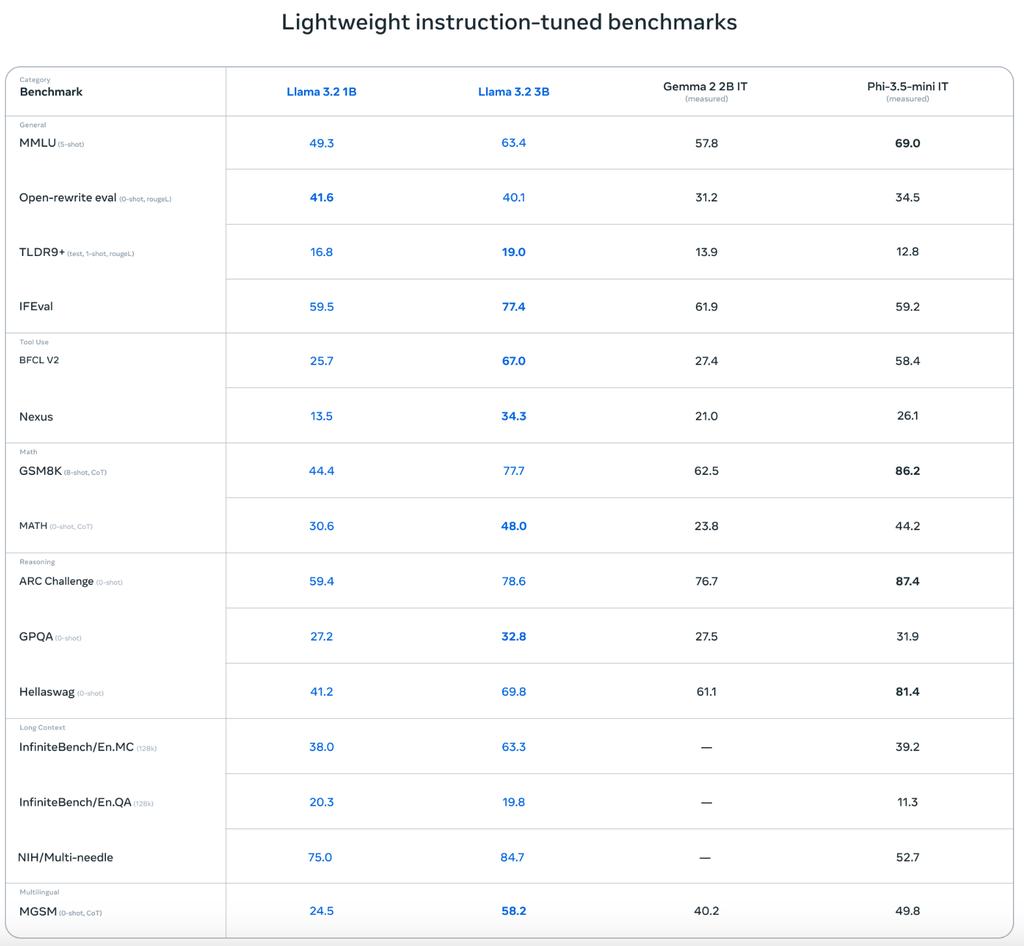
Task: Click the MMLU benchmark row label
Action: point(37,143)
